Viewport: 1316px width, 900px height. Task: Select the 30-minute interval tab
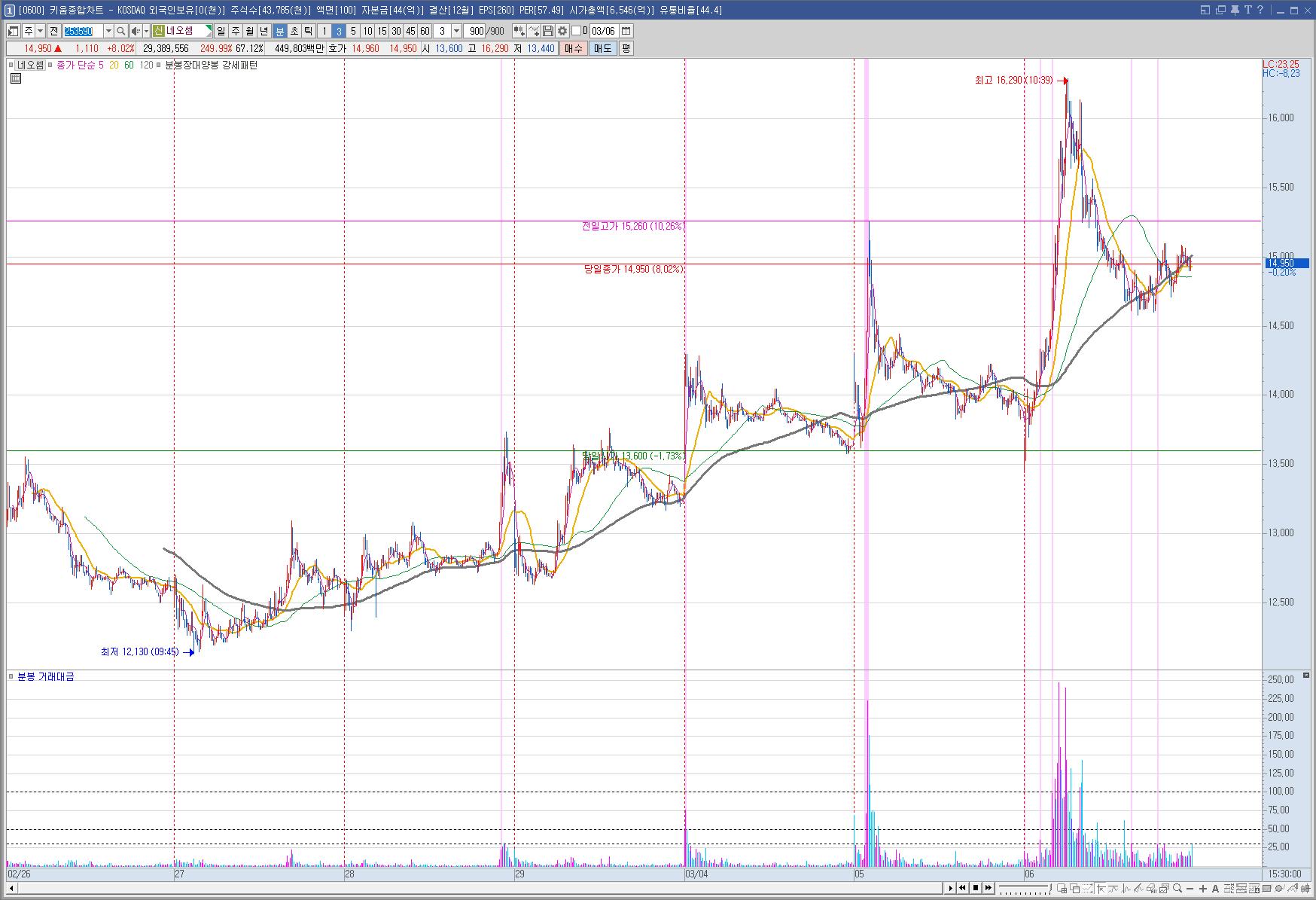tap(396, 31)
